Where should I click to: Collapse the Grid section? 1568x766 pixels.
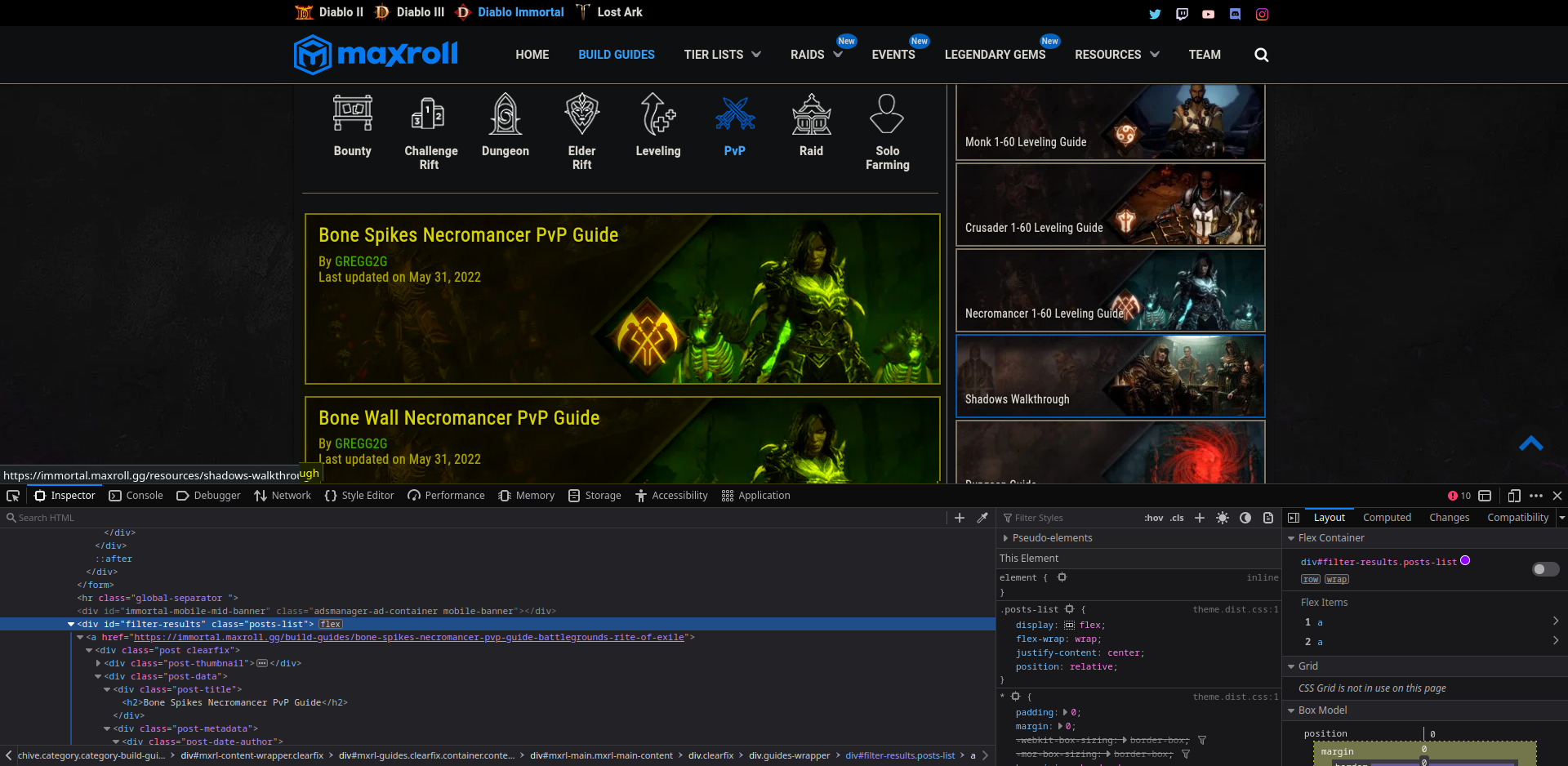1291,666
